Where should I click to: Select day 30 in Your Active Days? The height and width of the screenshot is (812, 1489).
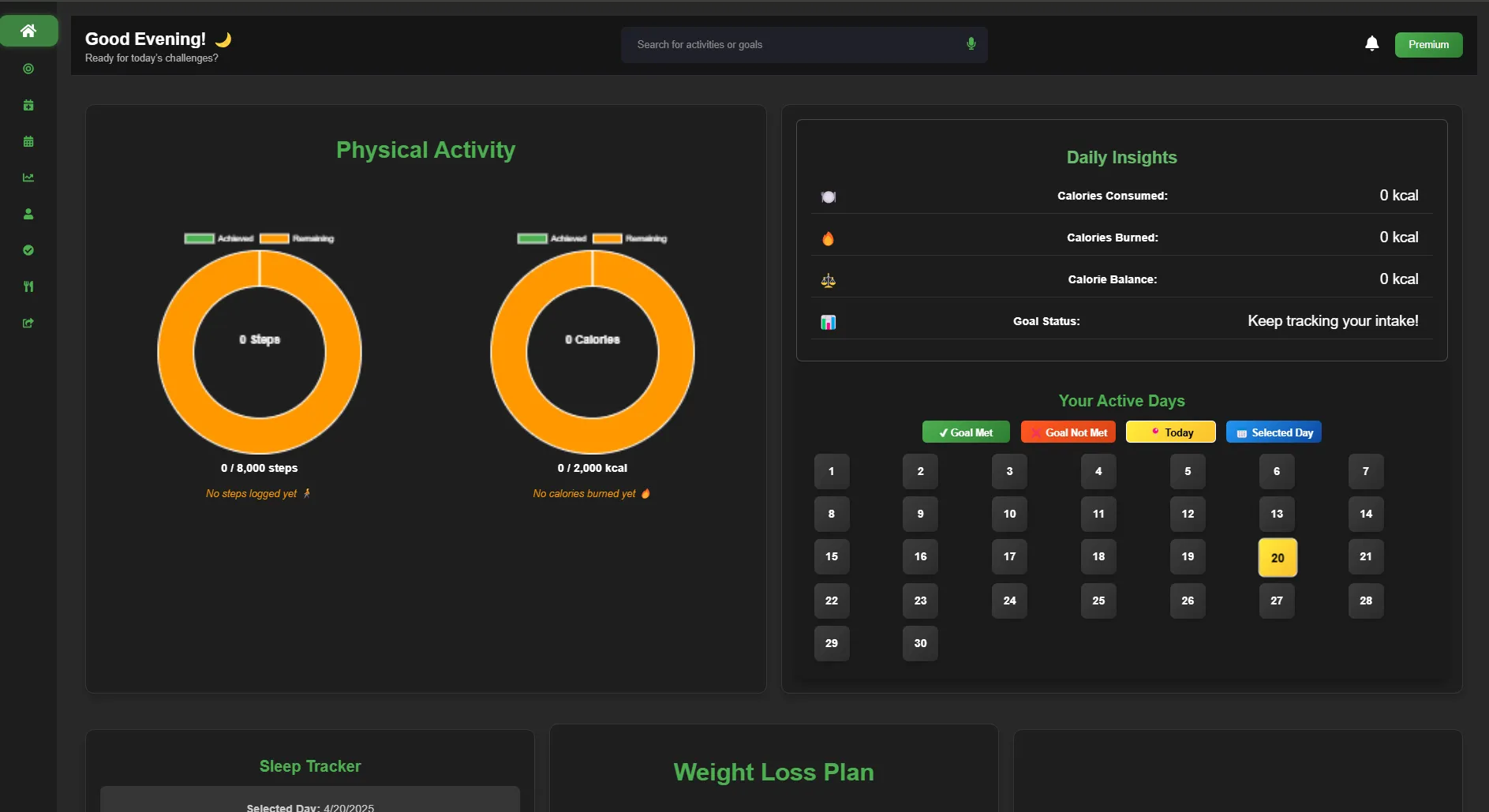[x=920, y=643]
